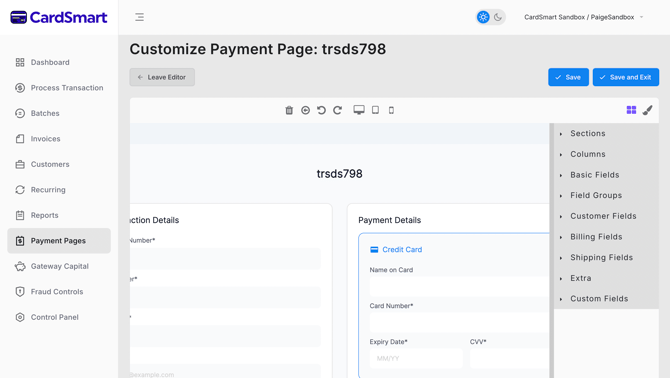
Task: Toggle the hamburger sidebar menu
Action: click(139, 17)
